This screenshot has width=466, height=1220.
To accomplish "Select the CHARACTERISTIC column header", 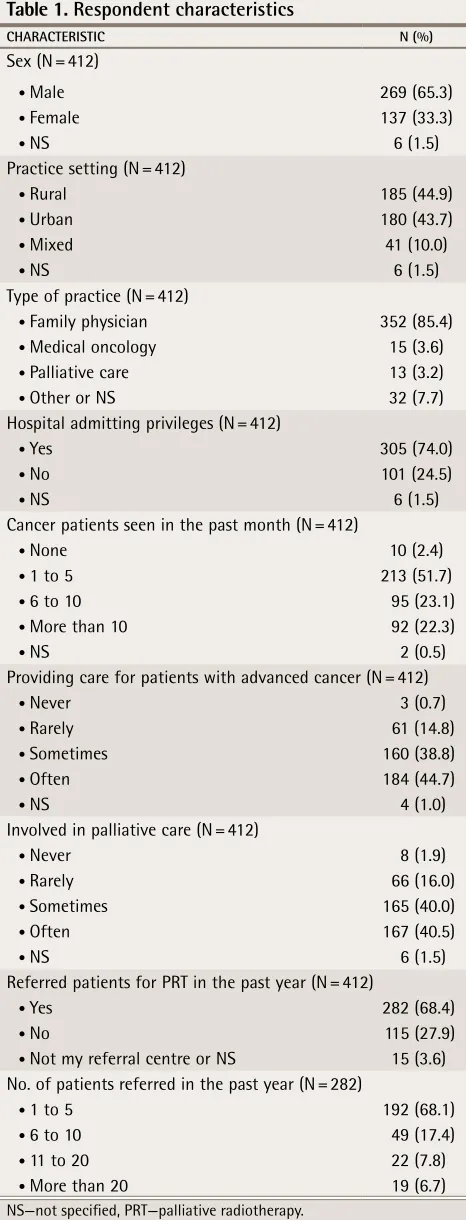I will 55,37.
